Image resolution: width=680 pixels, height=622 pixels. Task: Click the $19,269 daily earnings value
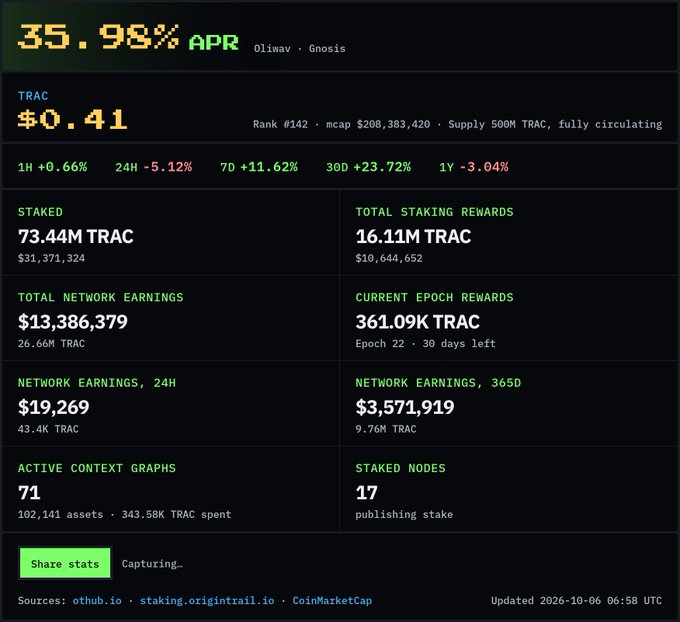(x=53, y=407)
